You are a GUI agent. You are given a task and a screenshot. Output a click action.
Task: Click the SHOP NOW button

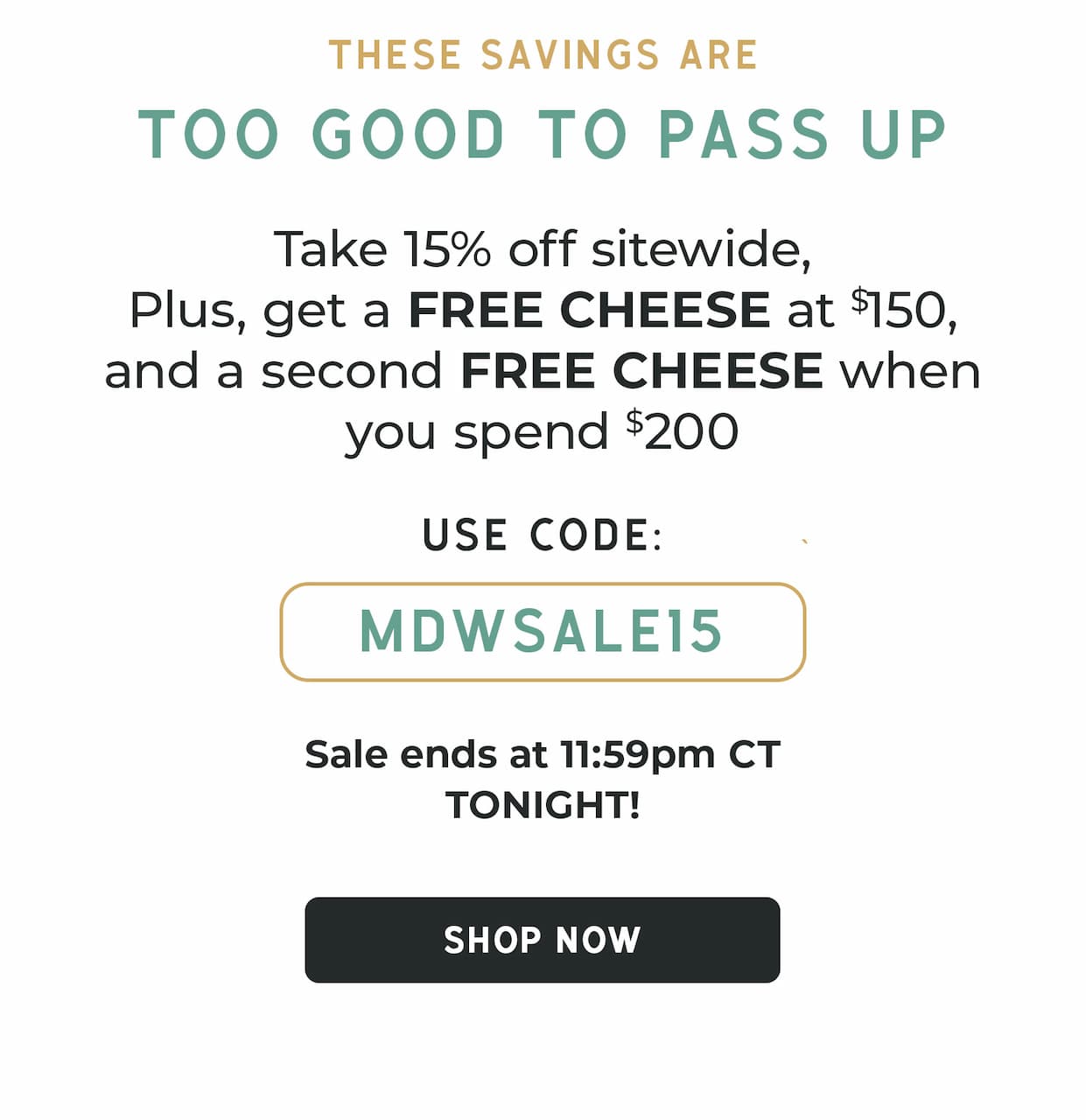click(x=542, y=940)
